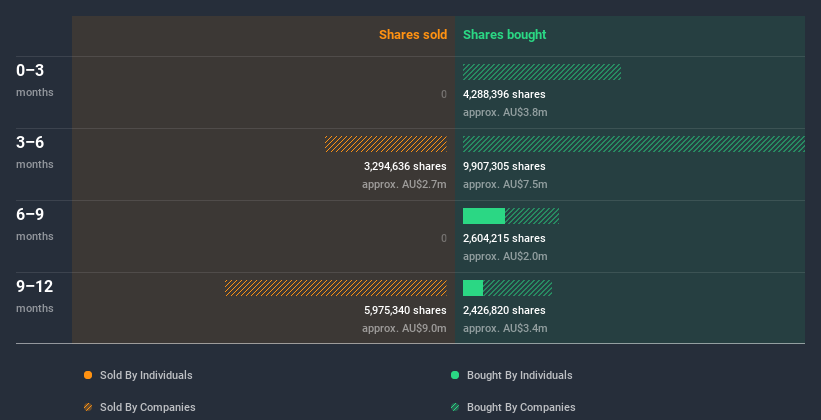This screenshot has width=821, height=420.
Task: Click the striped Bought By Companies legend icon
Action: (455, 407)
